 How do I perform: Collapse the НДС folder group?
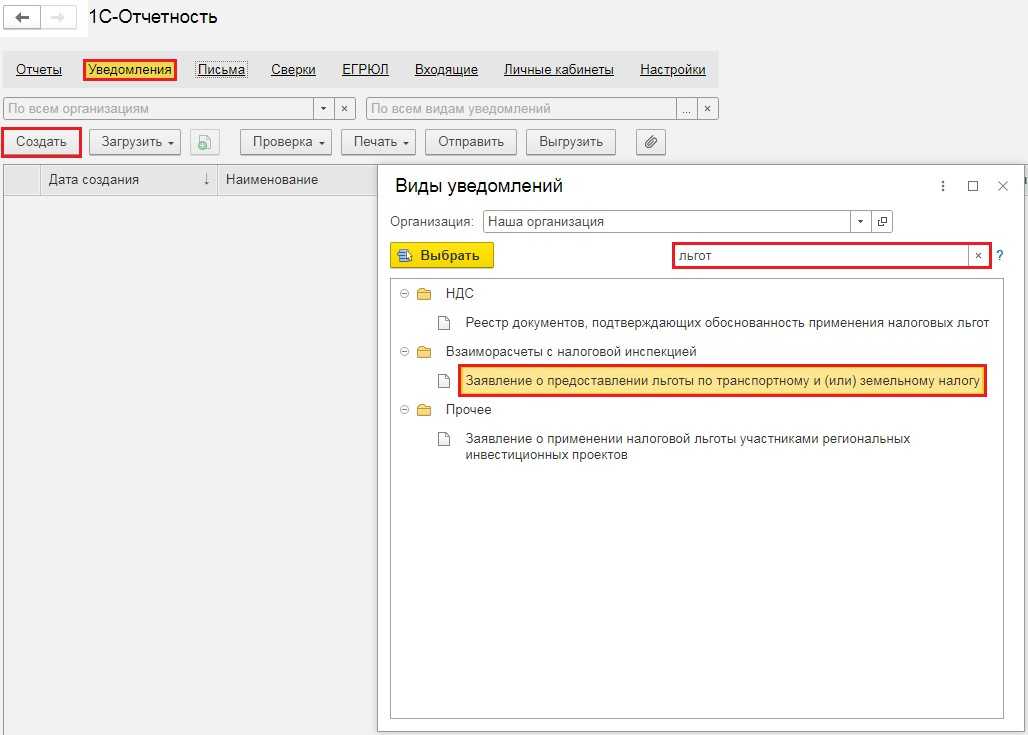404,294
